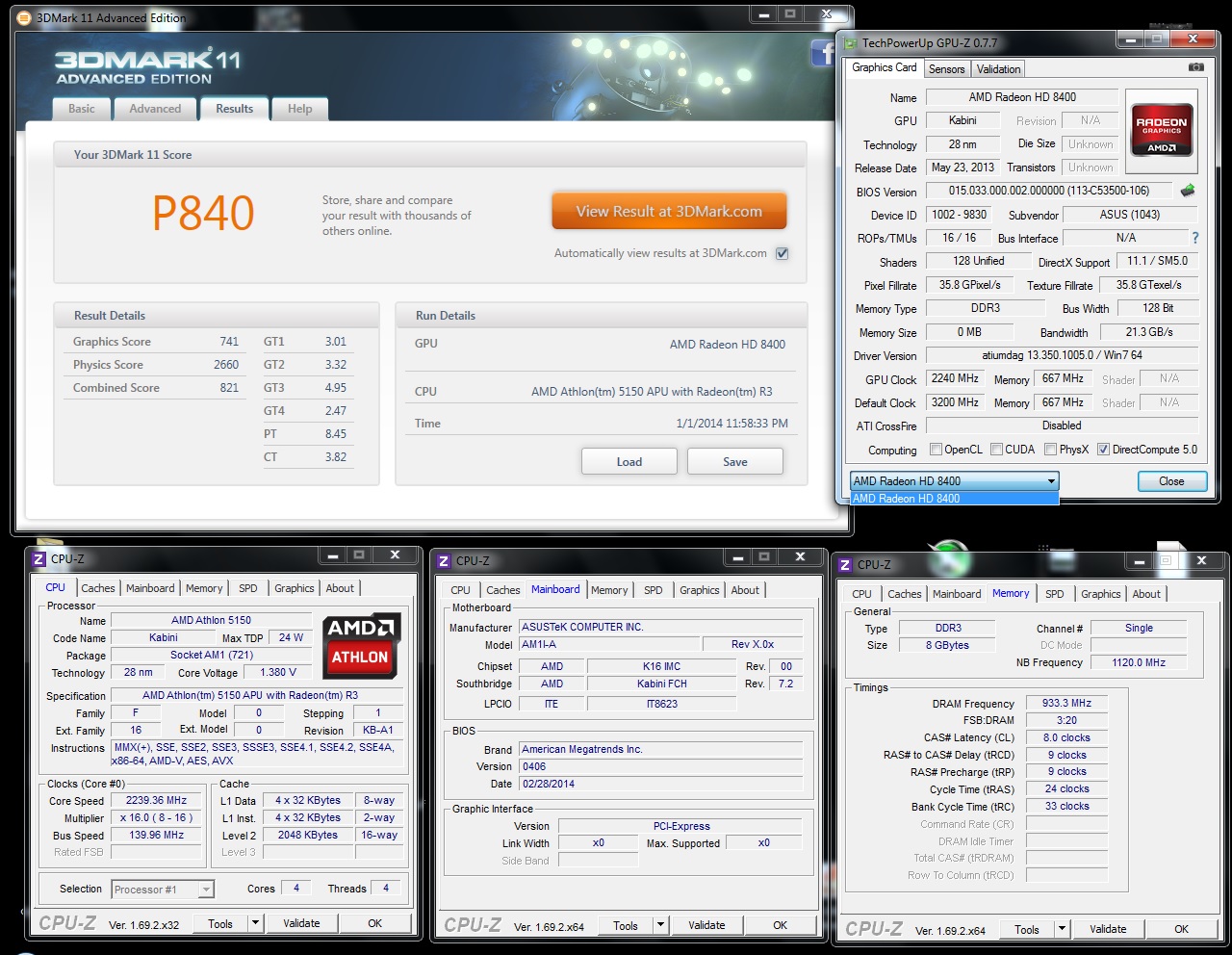1232x955 pixels.
Task: Click the Graphics Score value 741
Action: coord(229,342)
